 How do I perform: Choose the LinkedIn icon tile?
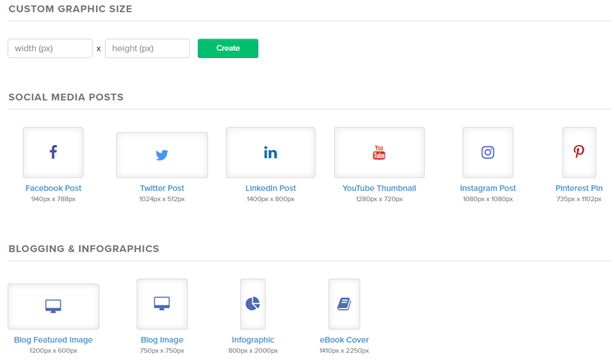click(271, 152)
